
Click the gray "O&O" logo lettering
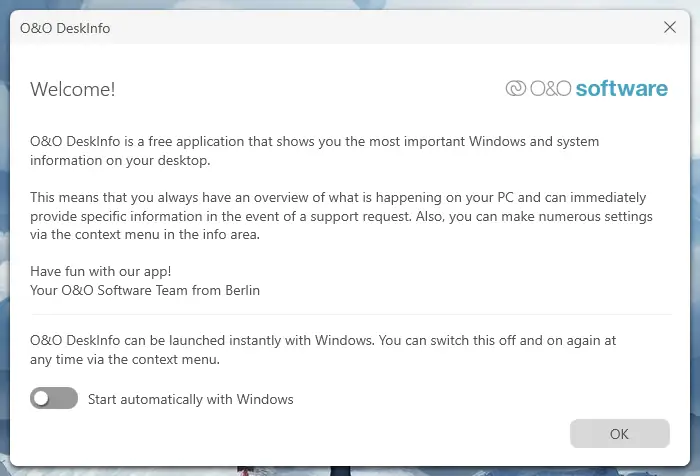click(x=550, y=89)
